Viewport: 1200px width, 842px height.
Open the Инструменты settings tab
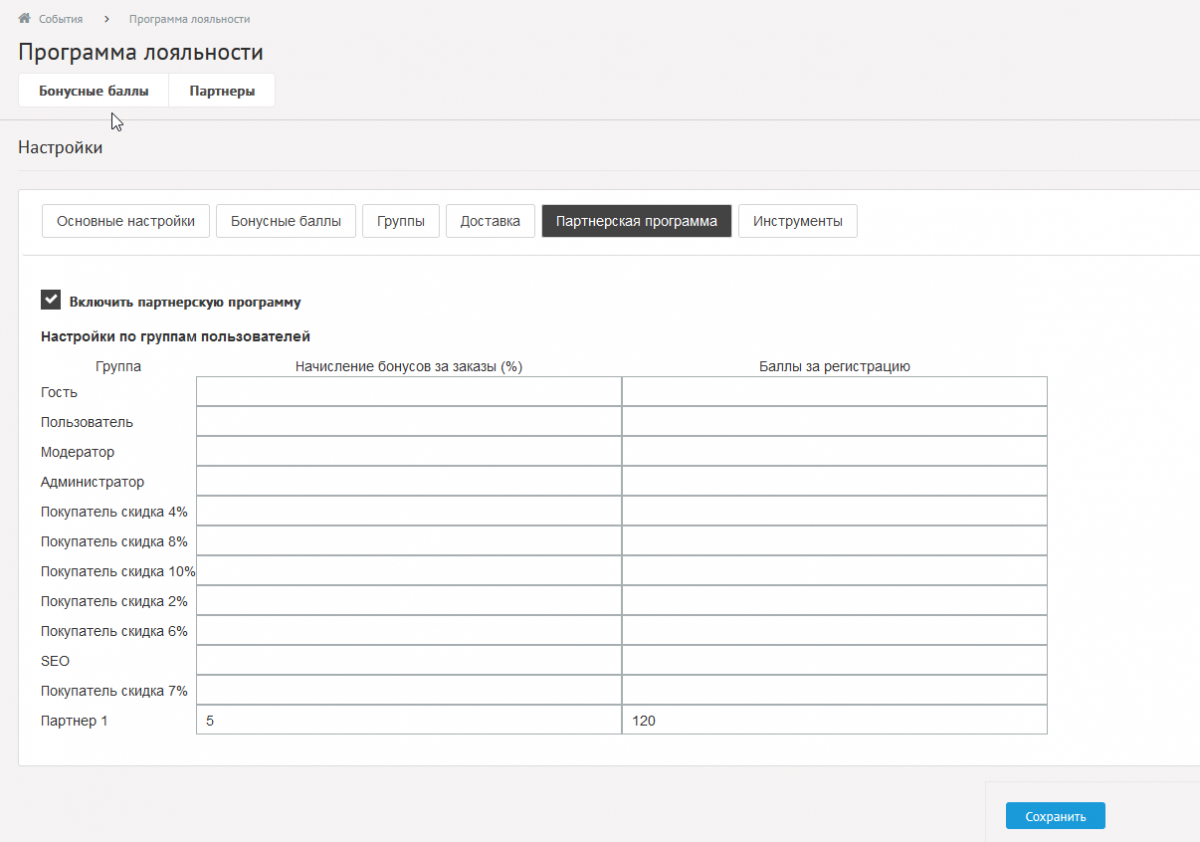pos(797,221)
